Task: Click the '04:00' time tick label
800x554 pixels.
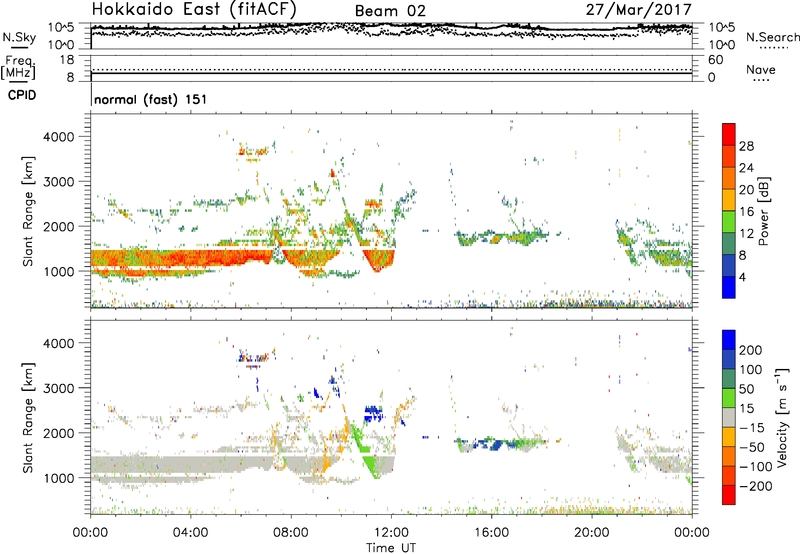Action: 190,533
